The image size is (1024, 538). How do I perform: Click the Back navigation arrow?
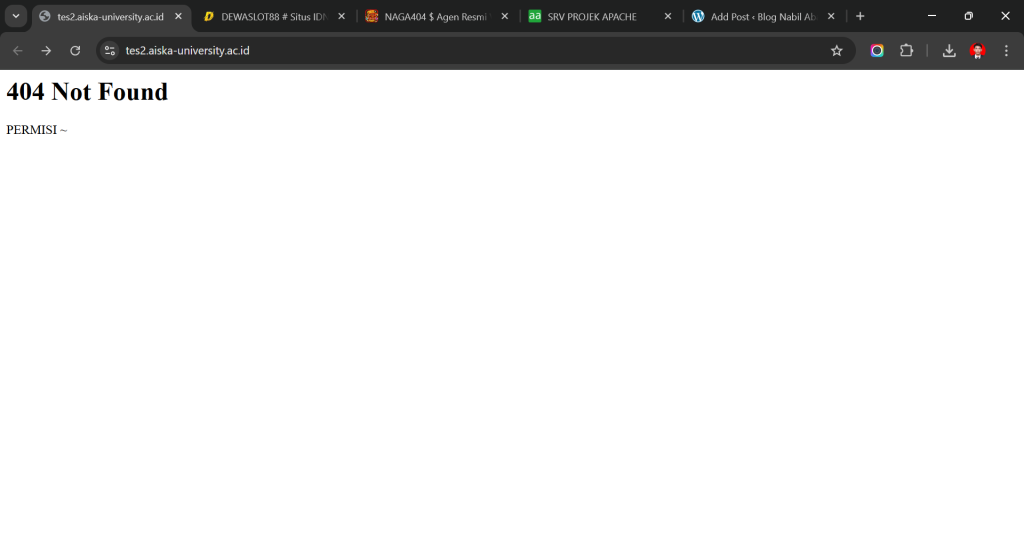coord(18,51)
